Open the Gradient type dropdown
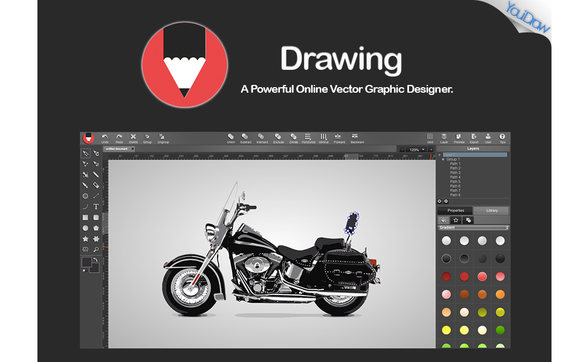The width and height of the screenshot is (580, 362). [473, 228]
